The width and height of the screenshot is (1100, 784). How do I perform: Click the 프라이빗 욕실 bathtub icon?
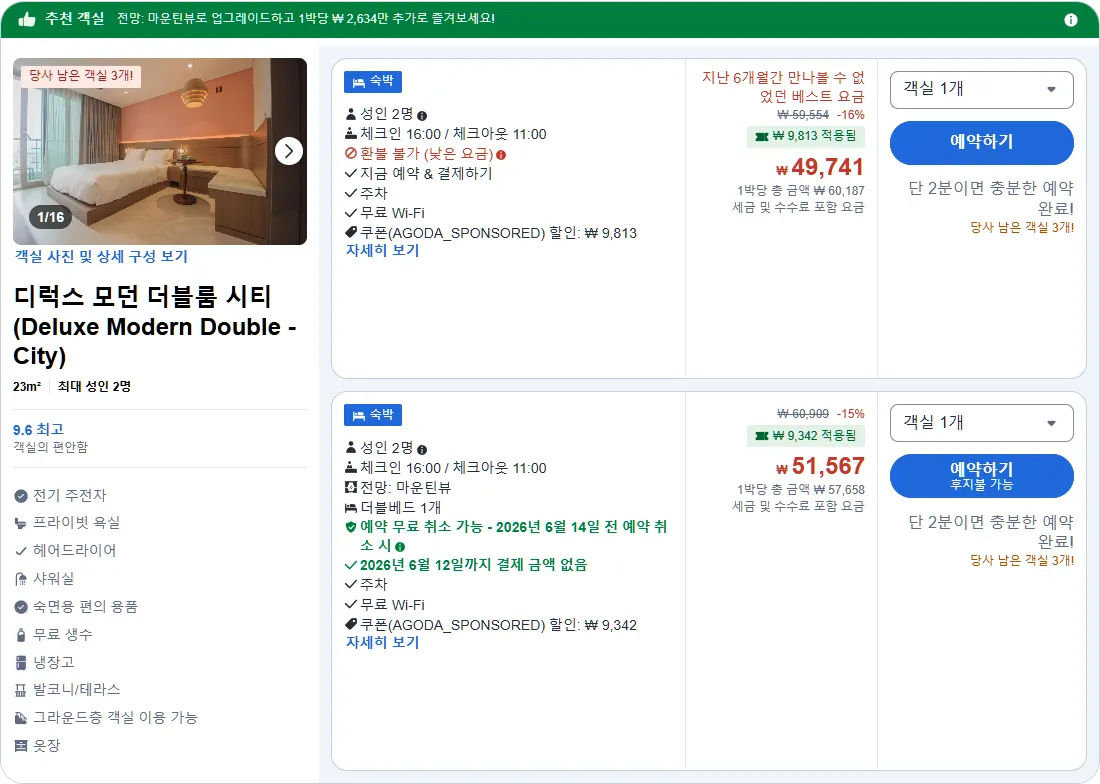tap(21, 523)
